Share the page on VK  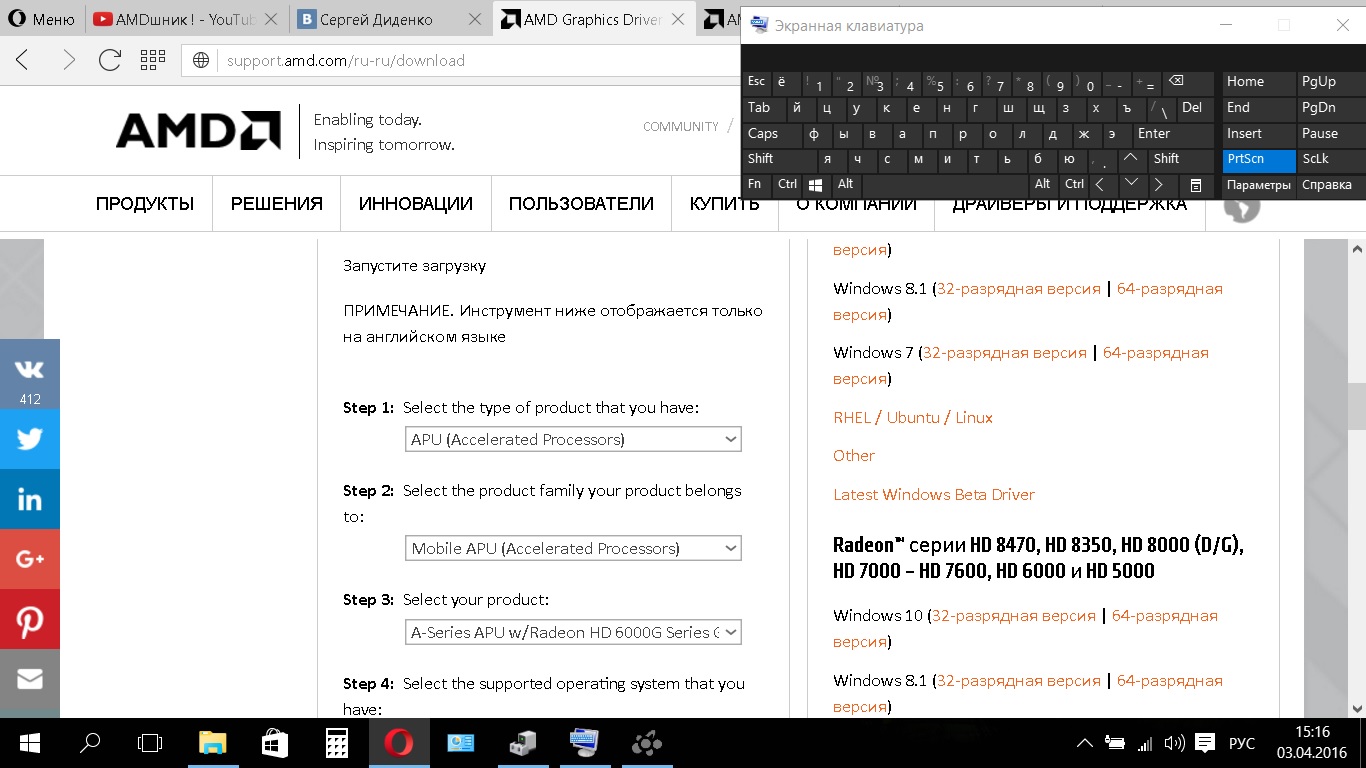pos(30,374)
